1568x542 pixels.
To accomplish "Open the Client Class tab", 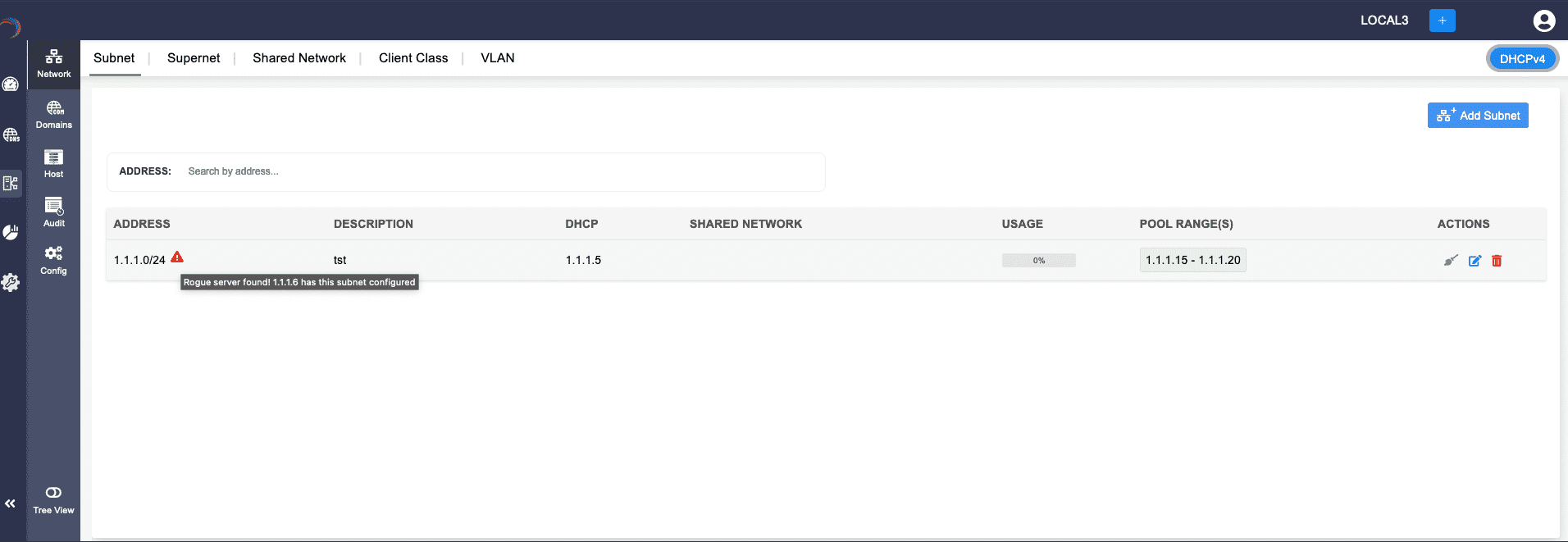I will click(413, 58).
